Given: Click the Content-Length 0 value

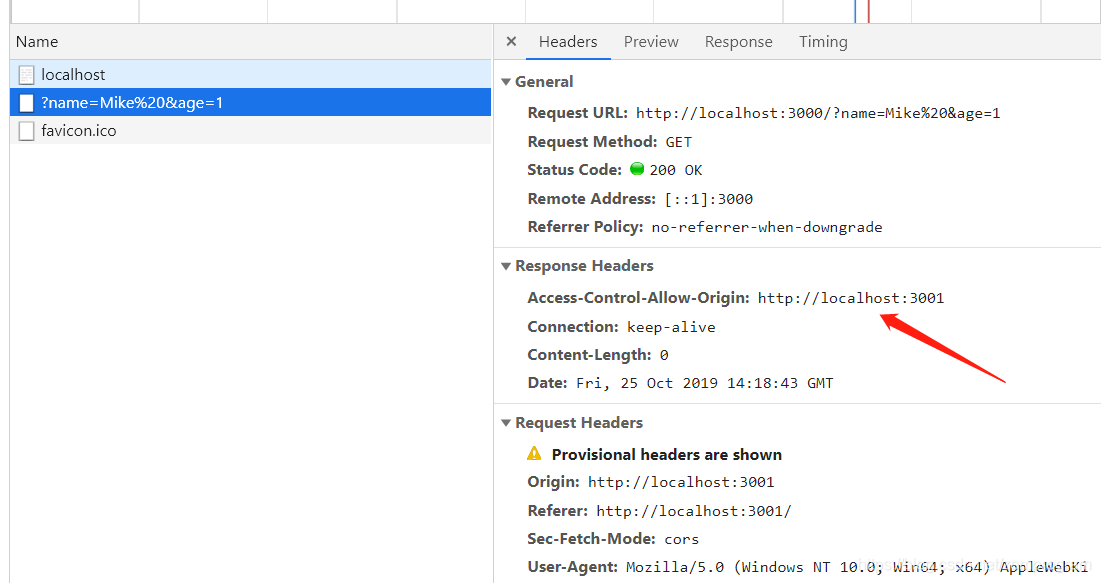Looking at the screenshot, I should point(664,355).
